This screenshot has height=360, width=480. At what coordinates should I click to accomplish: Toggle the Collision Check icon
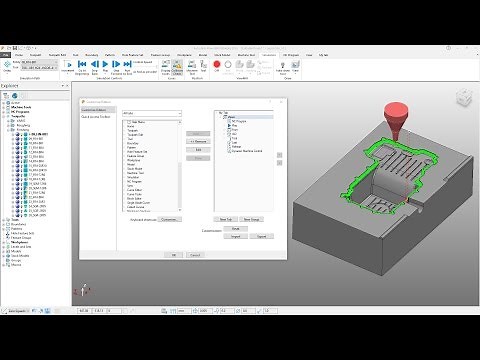click(177, 67)
